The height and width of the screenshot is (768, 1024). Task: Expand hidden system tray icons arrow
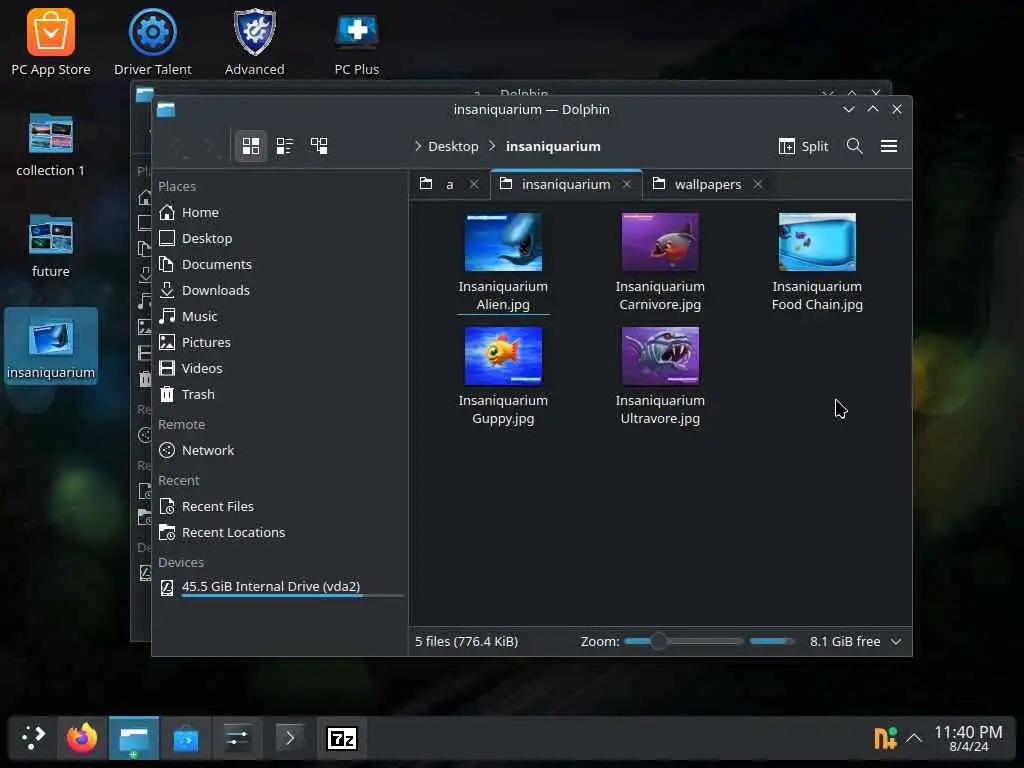914,739
